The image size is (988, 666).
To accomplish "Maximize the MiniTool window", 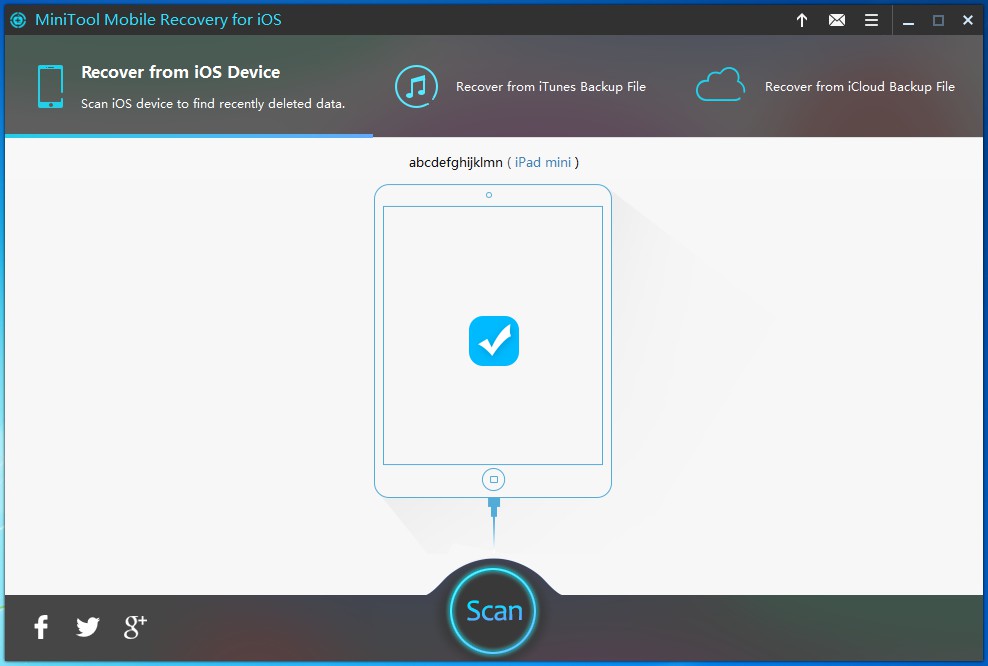I will (x=938, y=21).
